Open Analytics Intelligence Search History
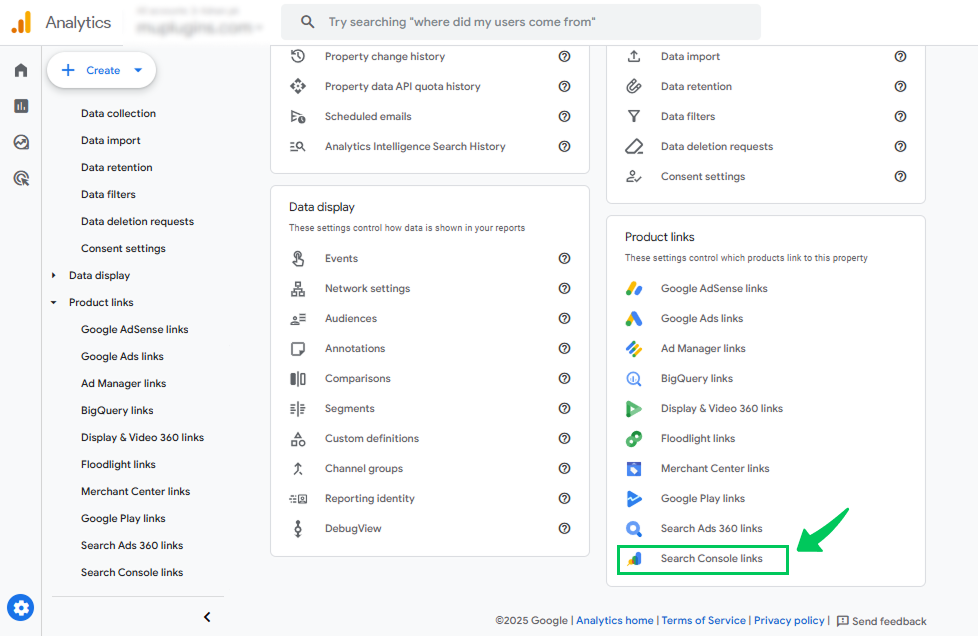Screen dimensions: 978x636 415,147
